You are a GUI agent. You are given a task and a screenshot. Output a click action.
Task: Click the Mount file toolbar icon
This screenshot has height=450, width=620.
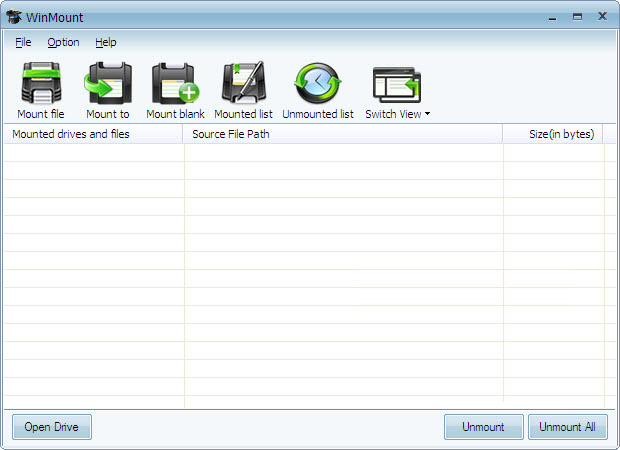point(41,83)
